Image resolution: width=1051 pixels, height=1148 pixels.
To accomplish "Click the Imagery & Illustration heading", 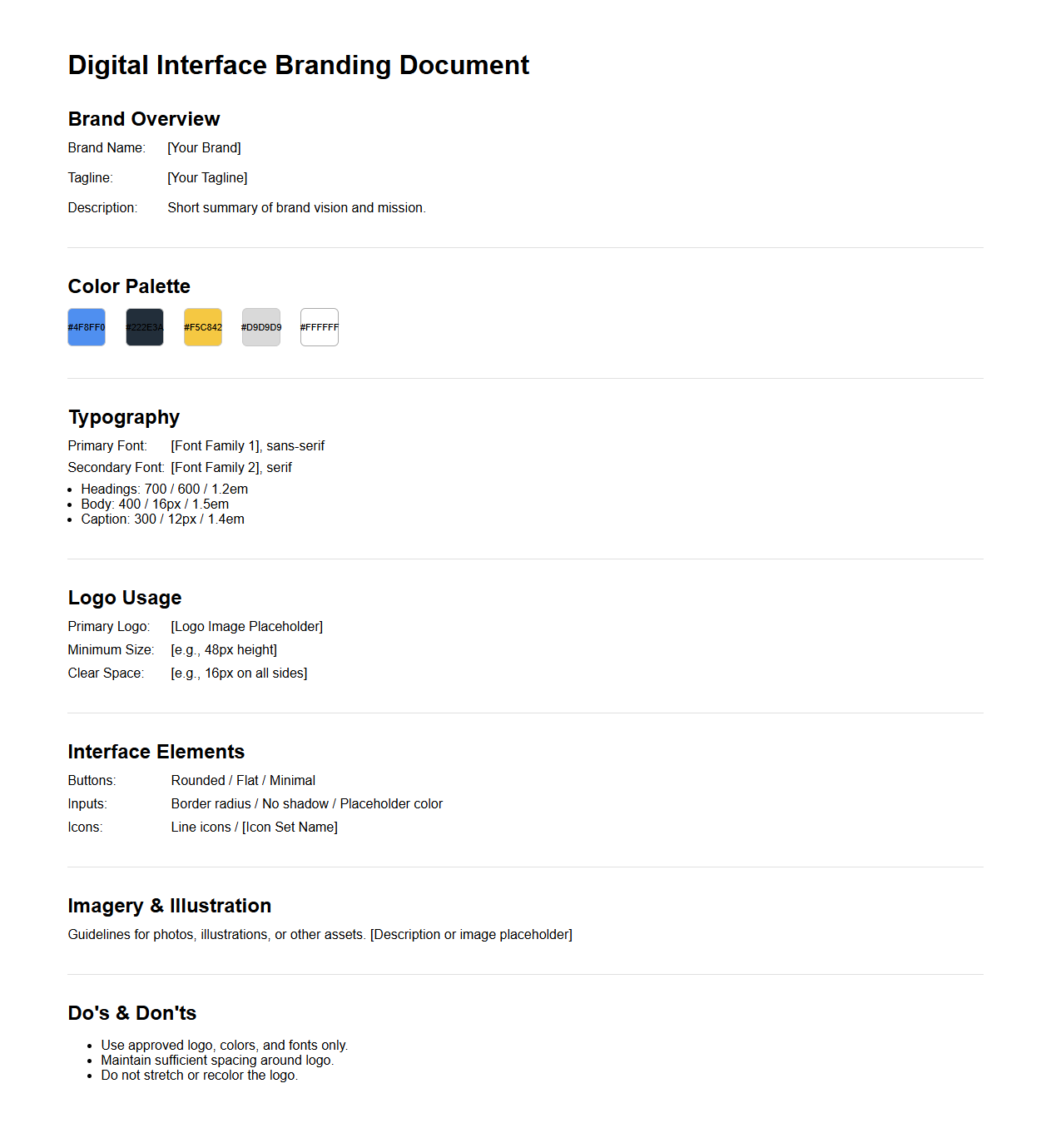I will [x=170, y=906].
